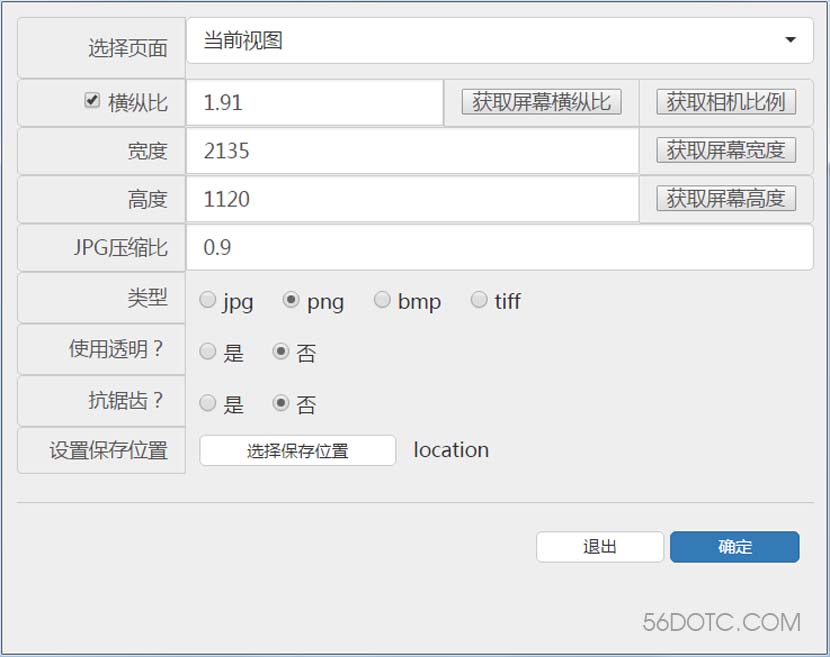The image size is (830, 657).
Task: Click the 退出 button to exit
Action: tap(600, 547)
